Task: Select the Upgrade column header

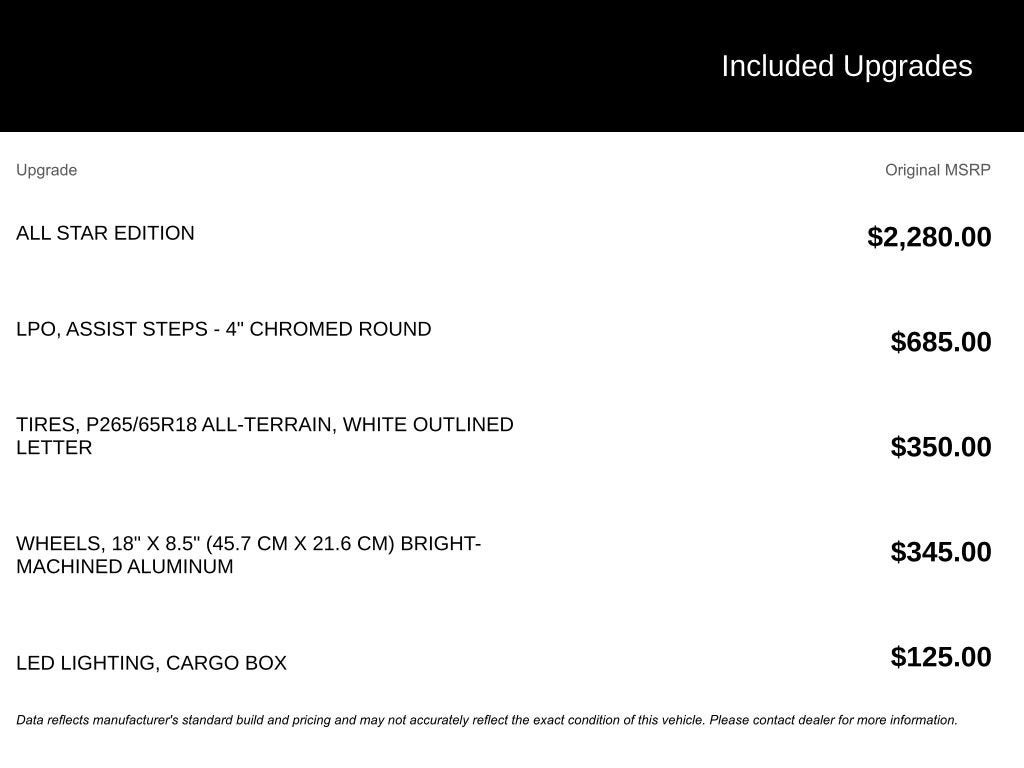Action: [x=46, y=170]
